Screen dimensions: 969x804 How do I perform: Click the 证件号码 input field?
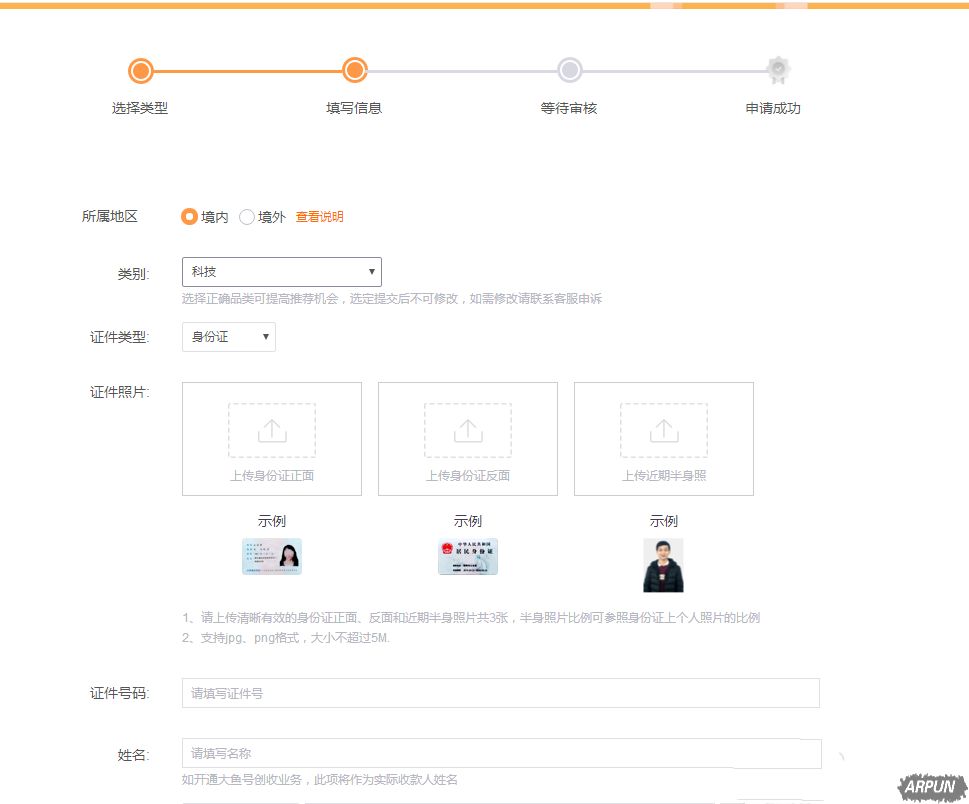[500, 692]
